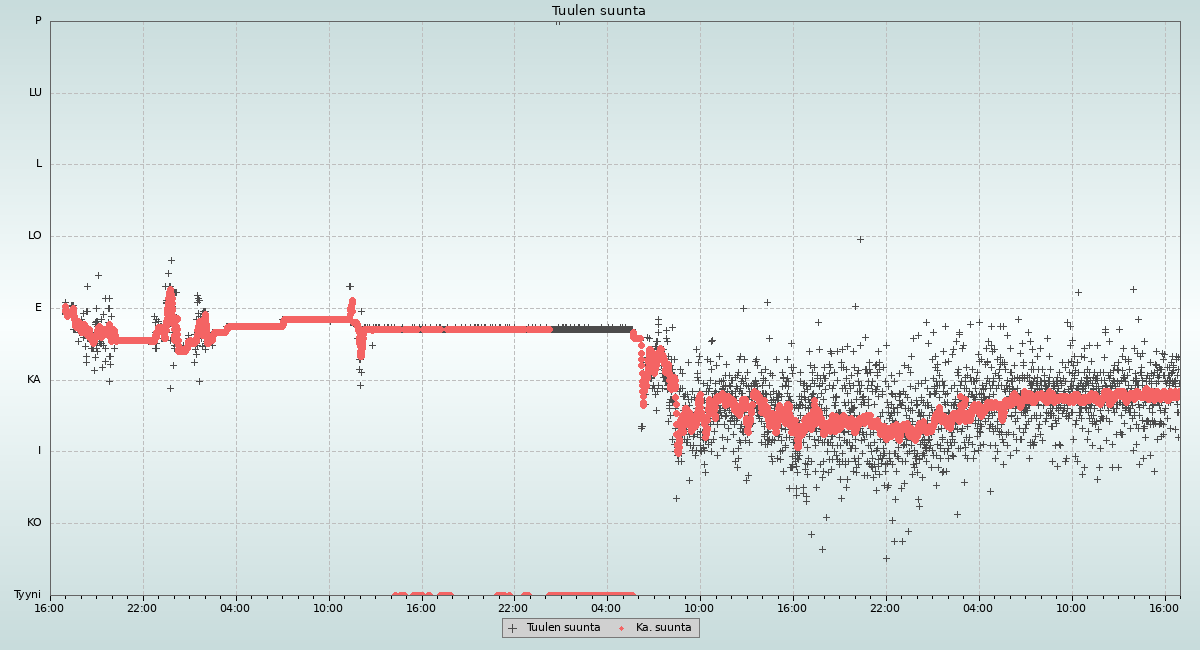Click the lone data point at chart top
Viewport: 1200px width, 650px height.
click(x=558, y=21)
